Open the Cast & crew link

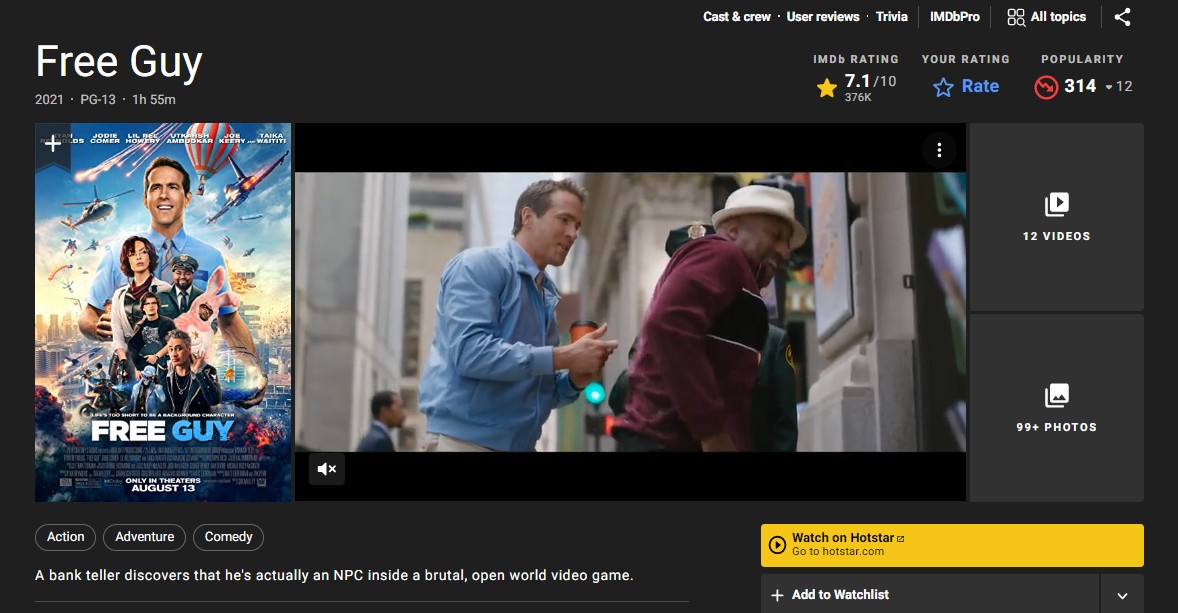tap(737, 17)
